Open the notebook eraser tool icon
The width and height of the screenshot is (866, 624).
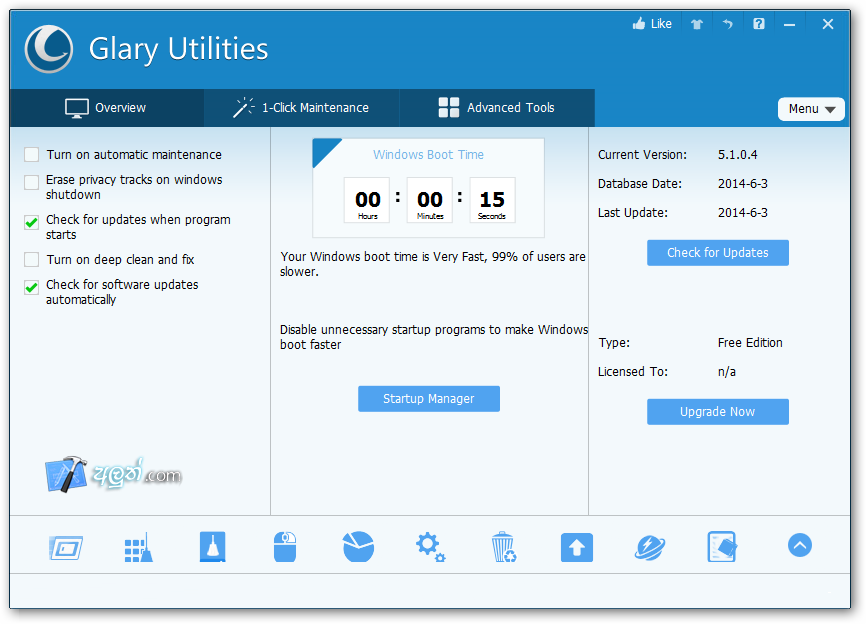[x=722, y=547]
